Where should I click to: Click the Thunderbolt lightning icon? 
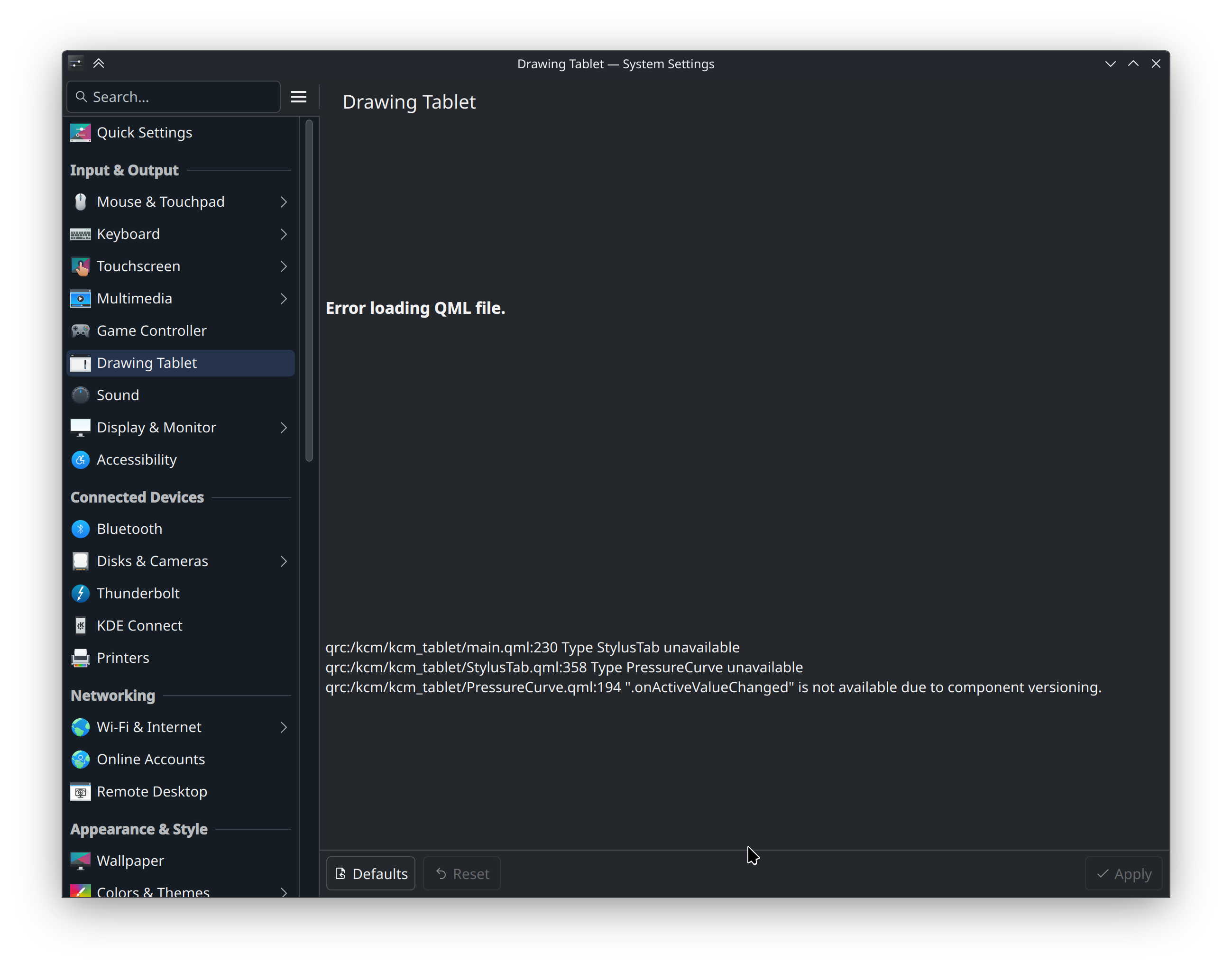coord(80,594)
